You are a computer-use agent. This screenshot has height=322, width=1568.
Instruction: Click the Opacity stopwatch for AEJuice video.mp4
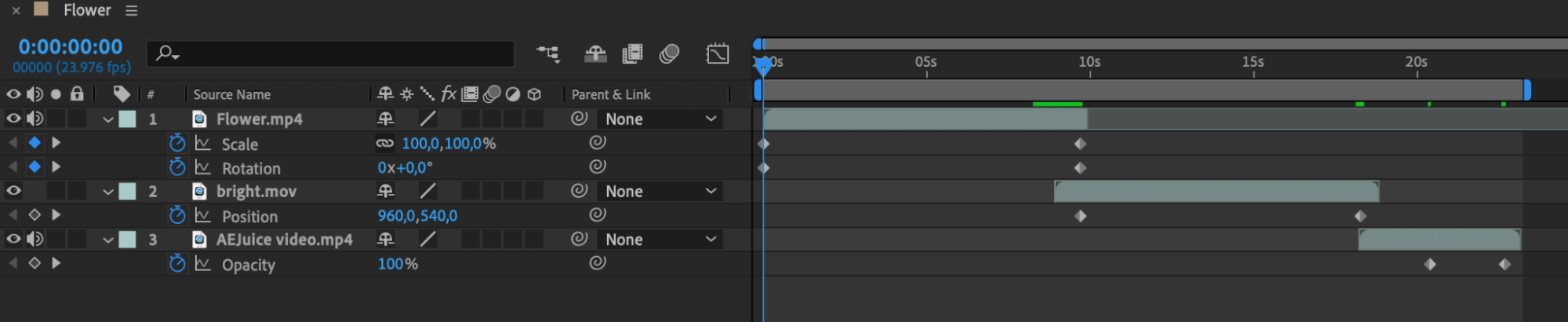pos(177,264)
